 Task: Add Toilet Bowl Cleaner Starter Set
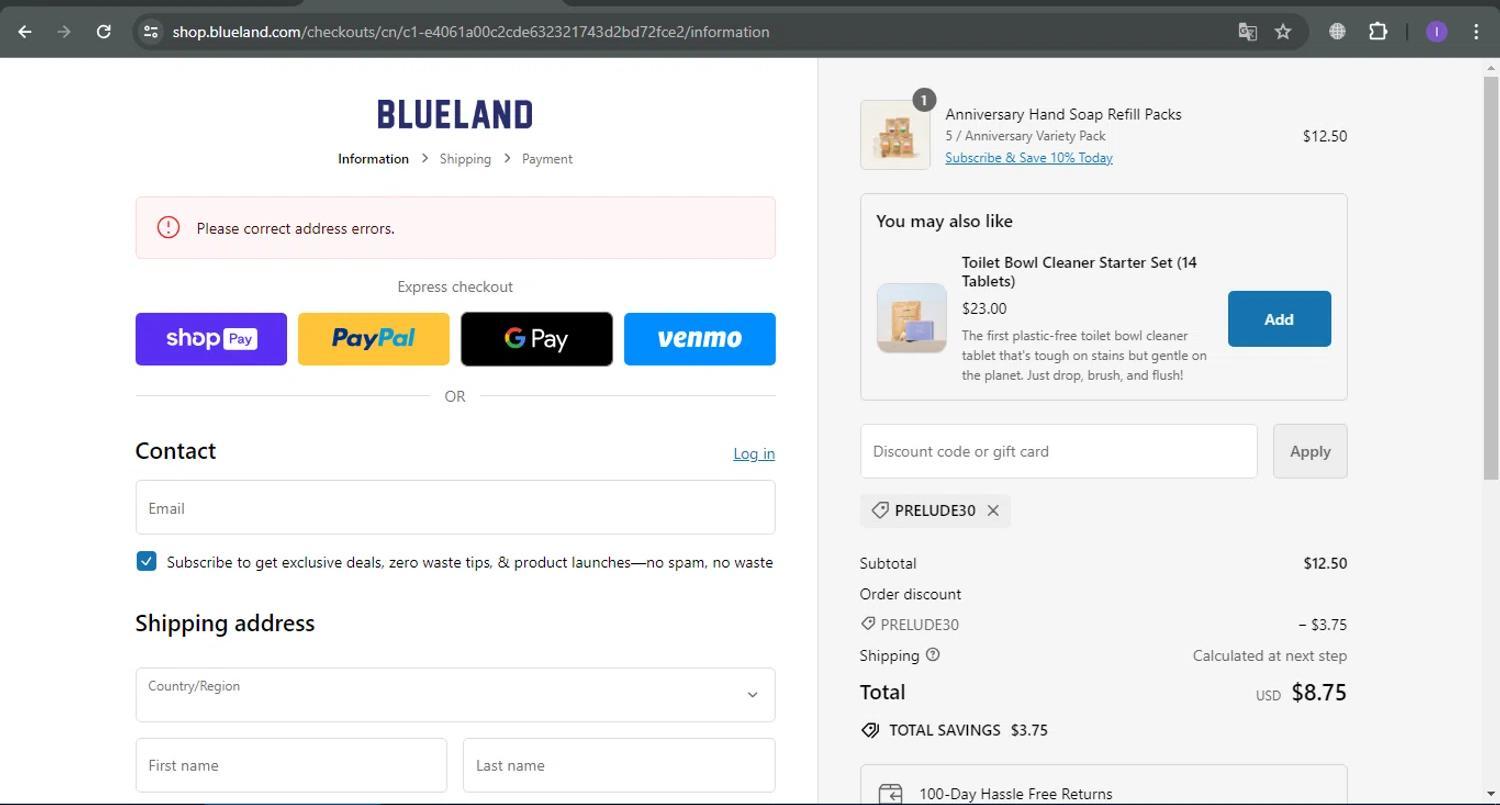tap(1279, 319)
